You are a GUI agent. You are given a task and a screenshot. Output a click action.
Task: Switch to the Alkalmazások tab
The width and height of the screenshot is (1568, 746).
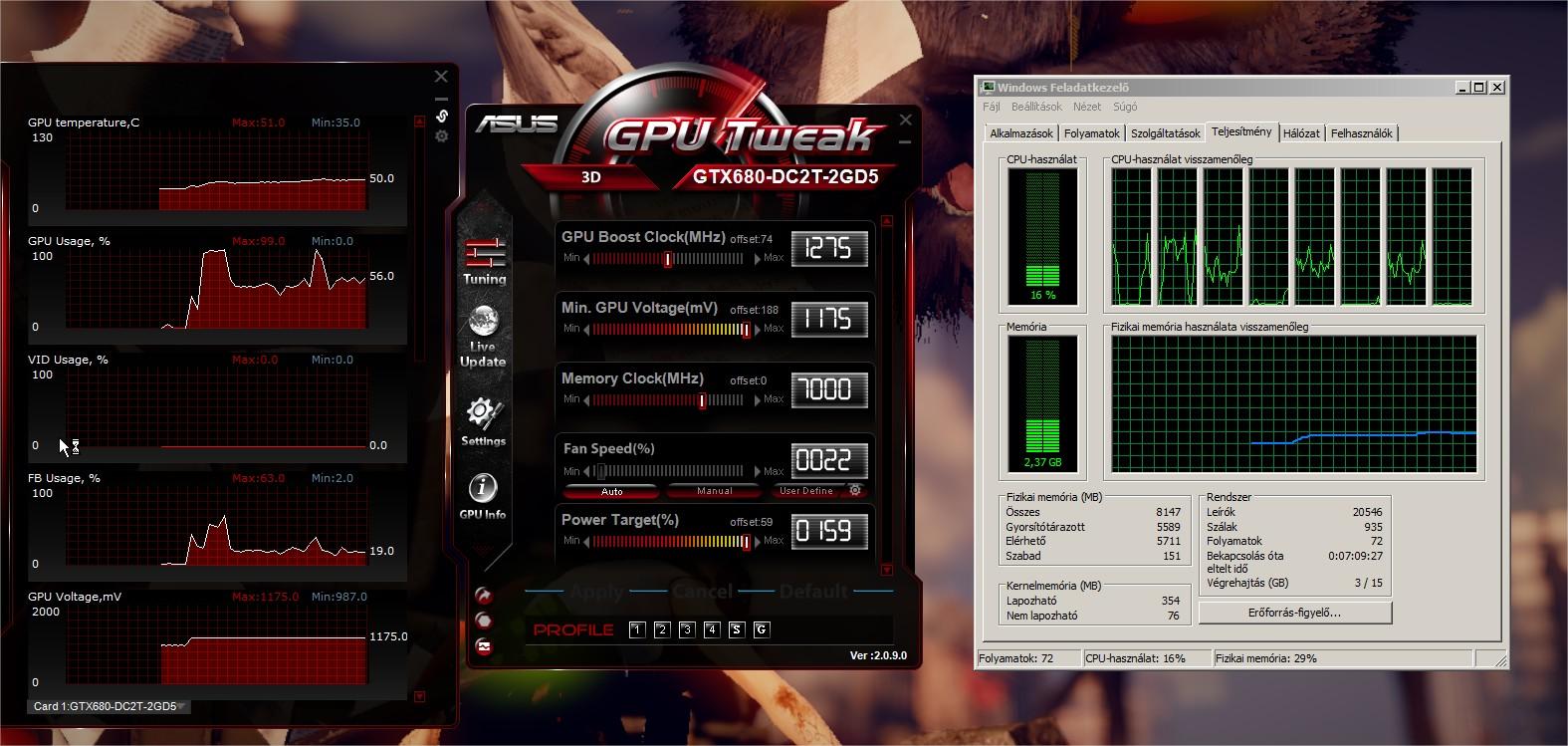click(1021, 133)
